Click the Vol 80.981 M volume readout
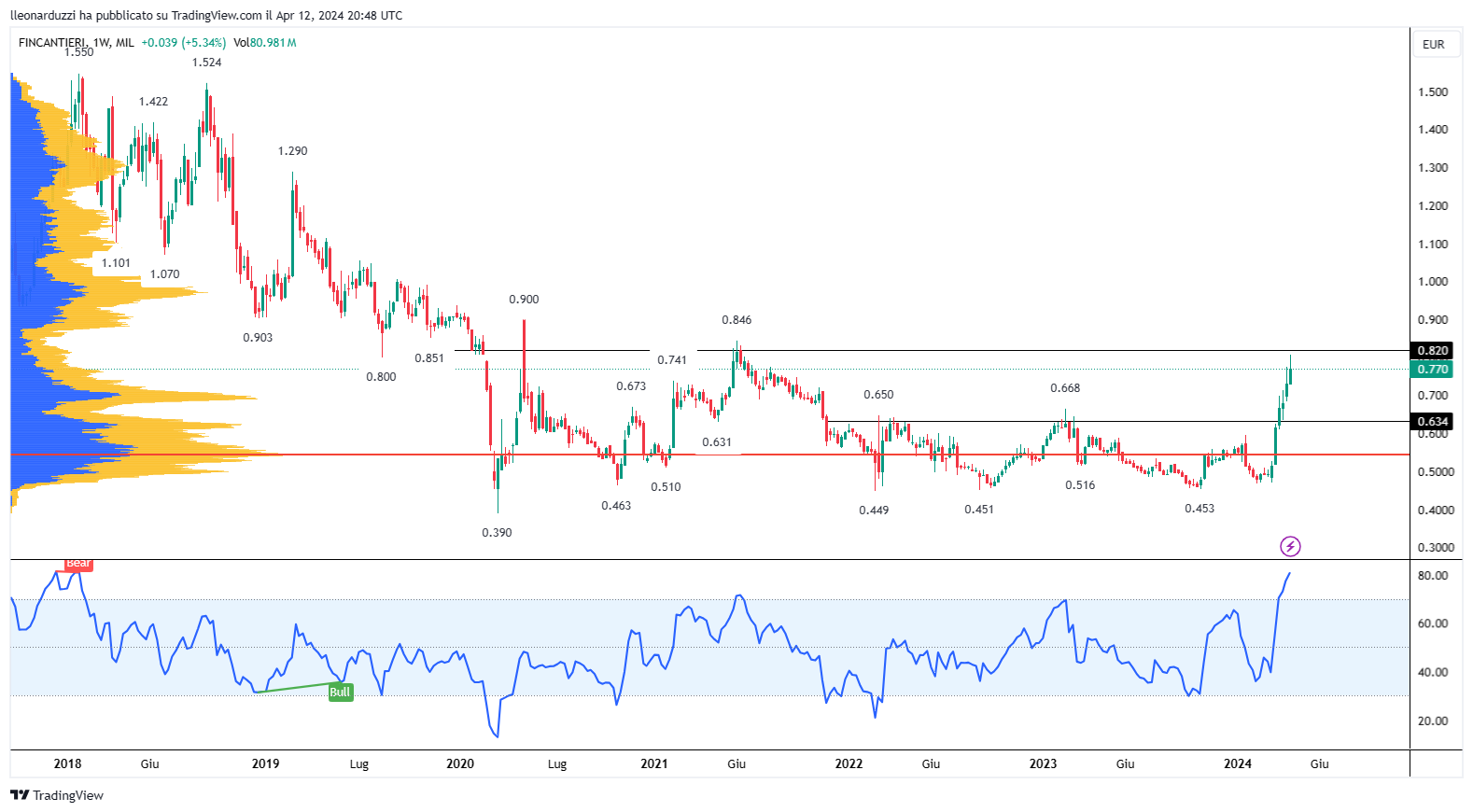Screen dimensions: 1473x812 (x=265, y=42)
